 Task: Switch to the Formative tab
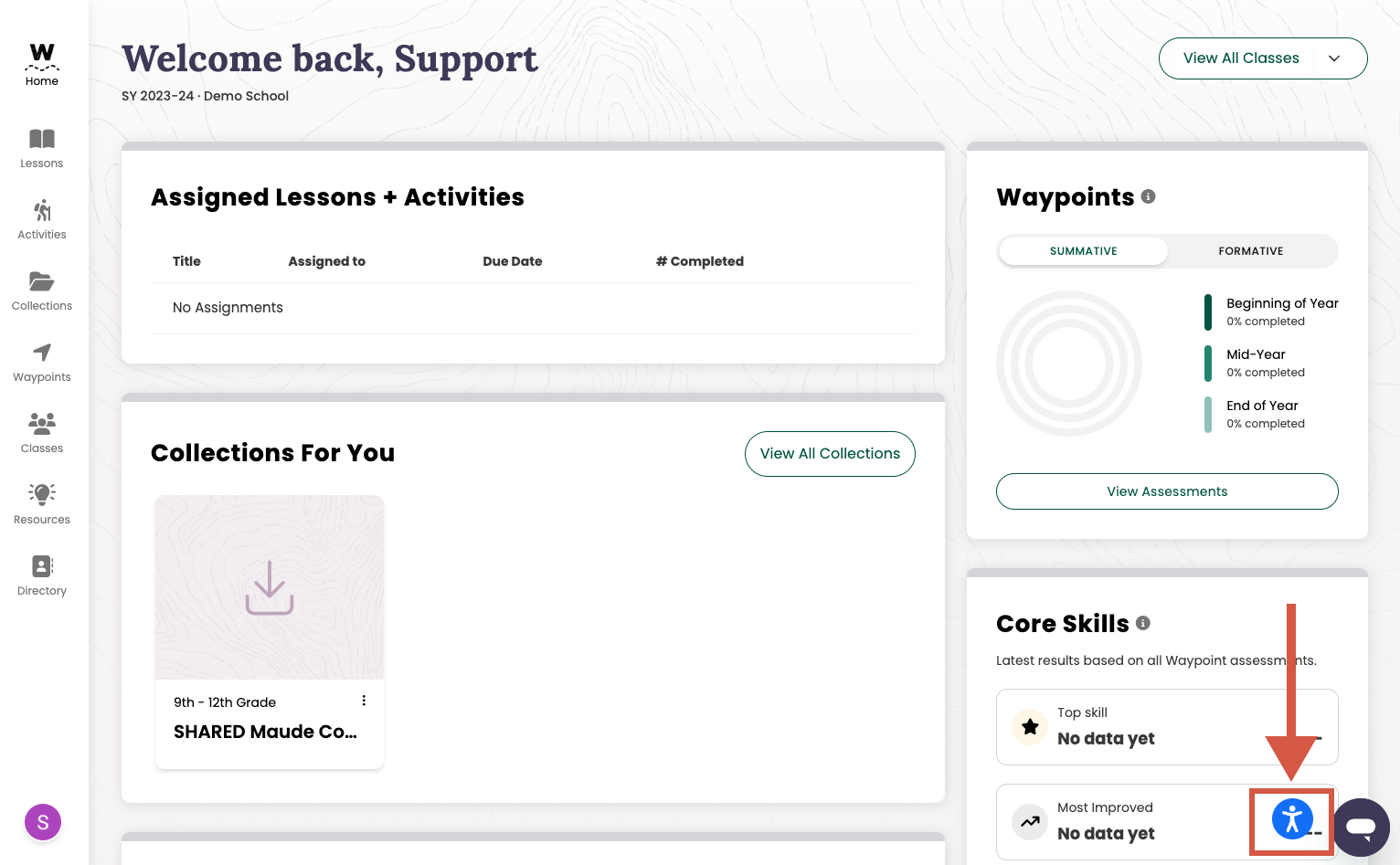pos(1250,251)
